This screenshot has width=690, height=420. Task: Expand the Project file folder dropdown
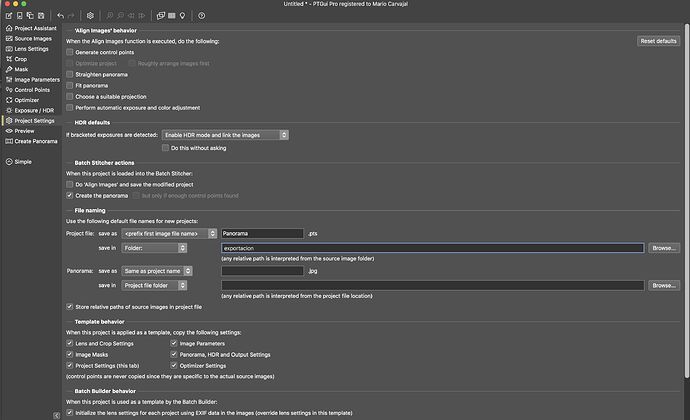pyautogui.click(x=154, y=285)
